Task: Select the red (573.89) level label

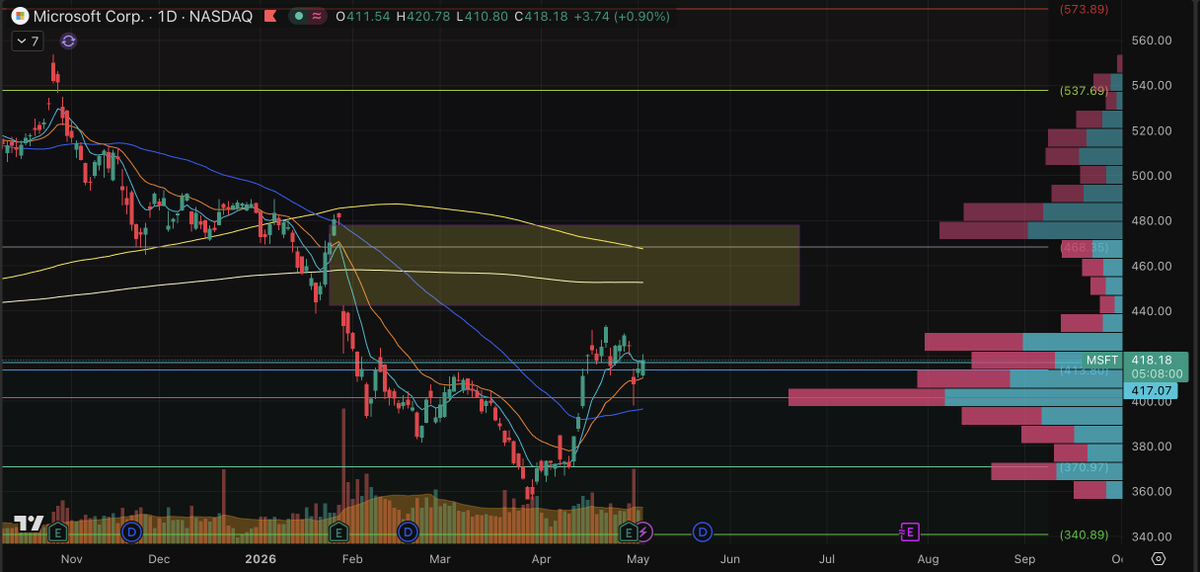Action: tap(1084, 9)
